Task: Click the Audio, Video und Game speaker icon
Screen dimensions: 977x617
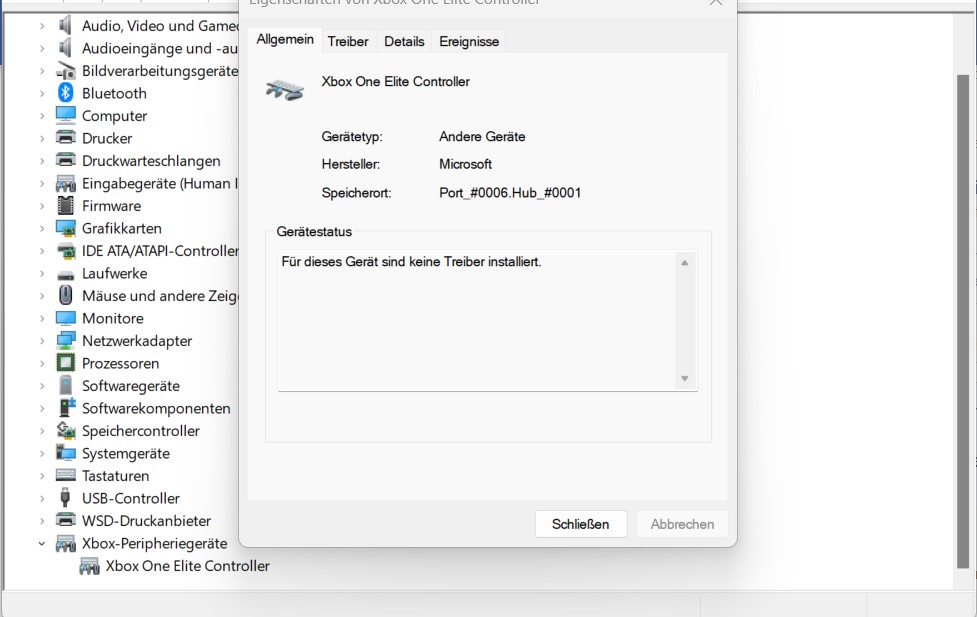Action: click(65, 26)
